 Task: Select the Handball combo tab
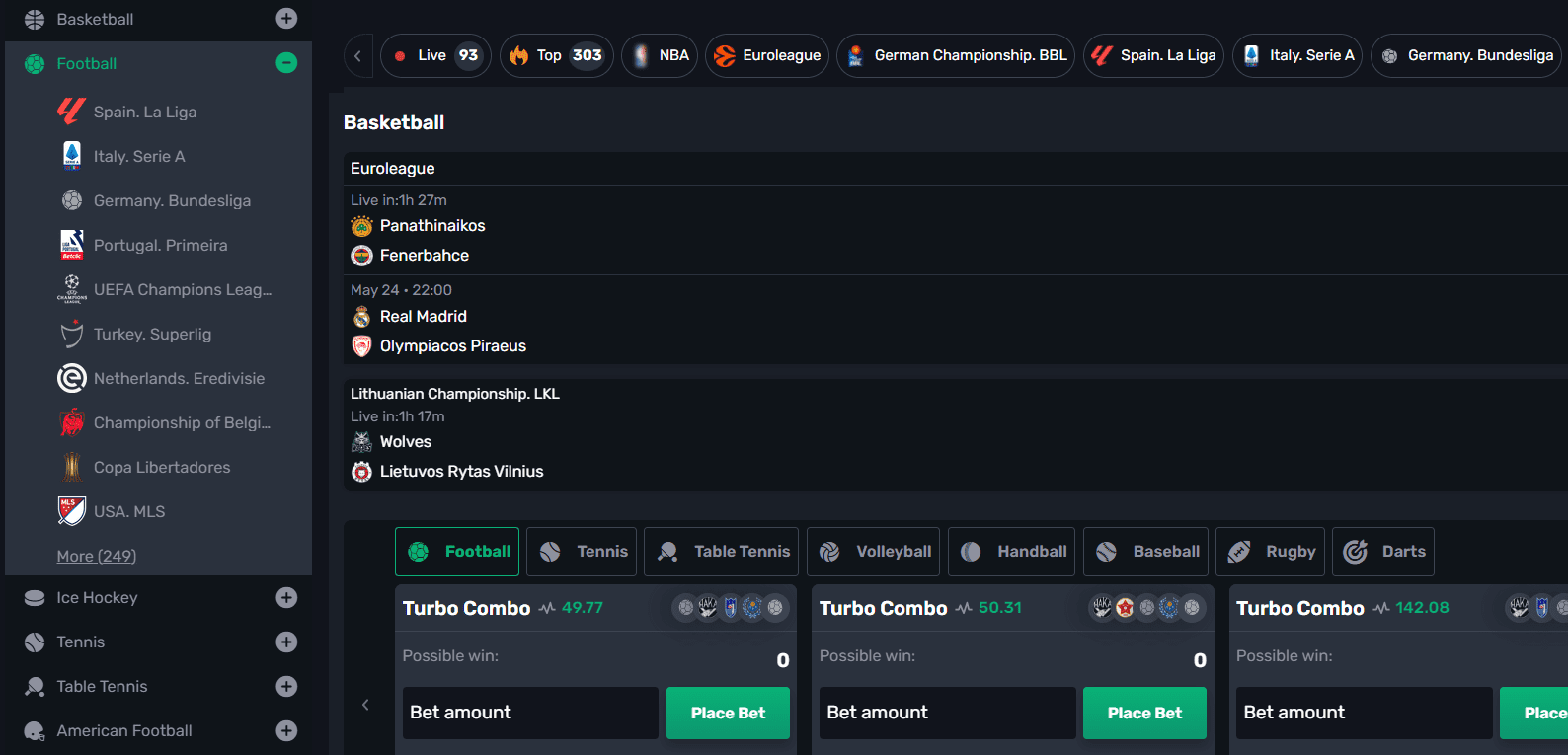[1012, 552]
